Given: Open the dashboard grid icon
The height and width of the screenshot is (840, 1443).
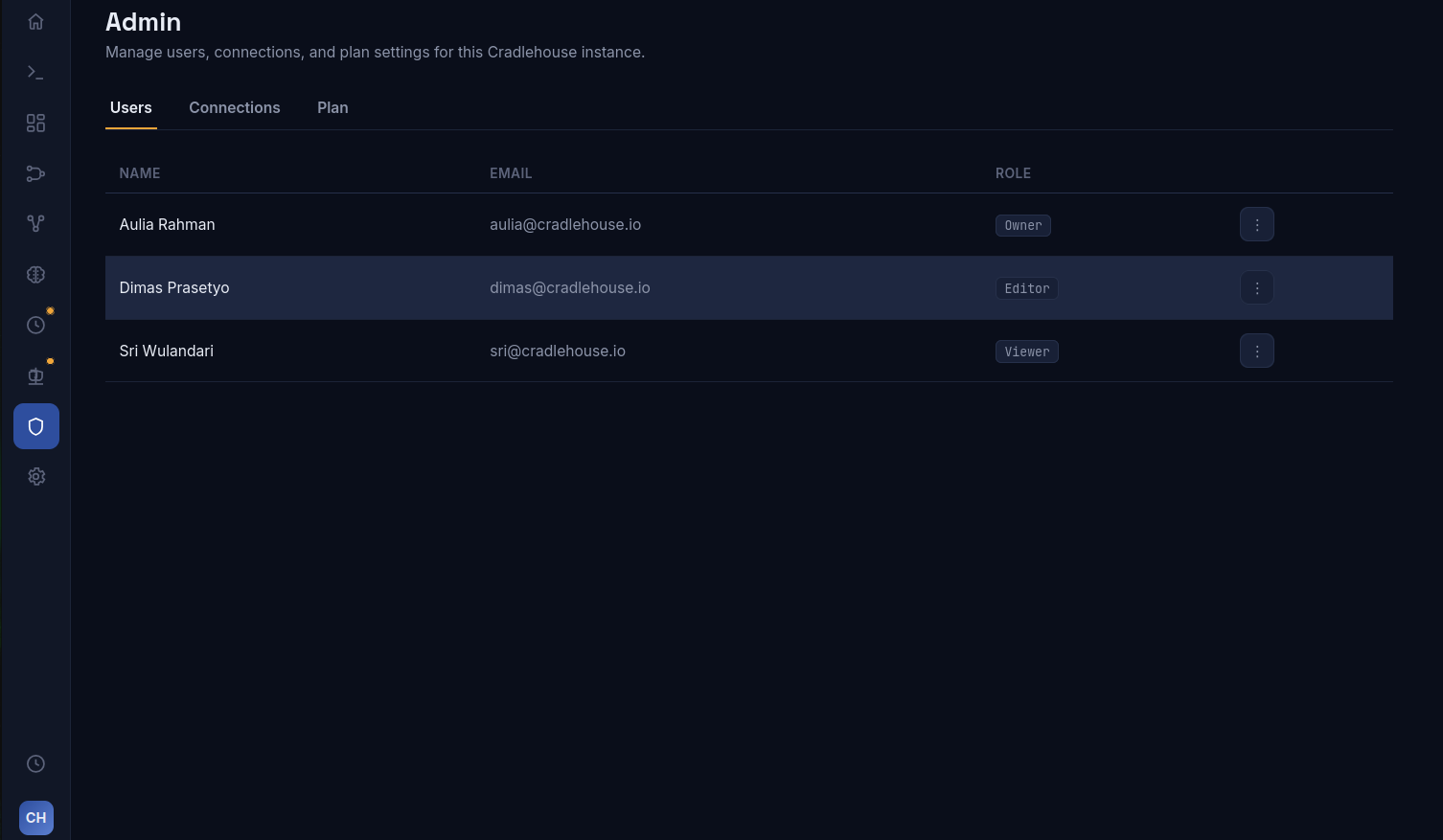Looking at the screenshot, I should (x=35, y=123).
